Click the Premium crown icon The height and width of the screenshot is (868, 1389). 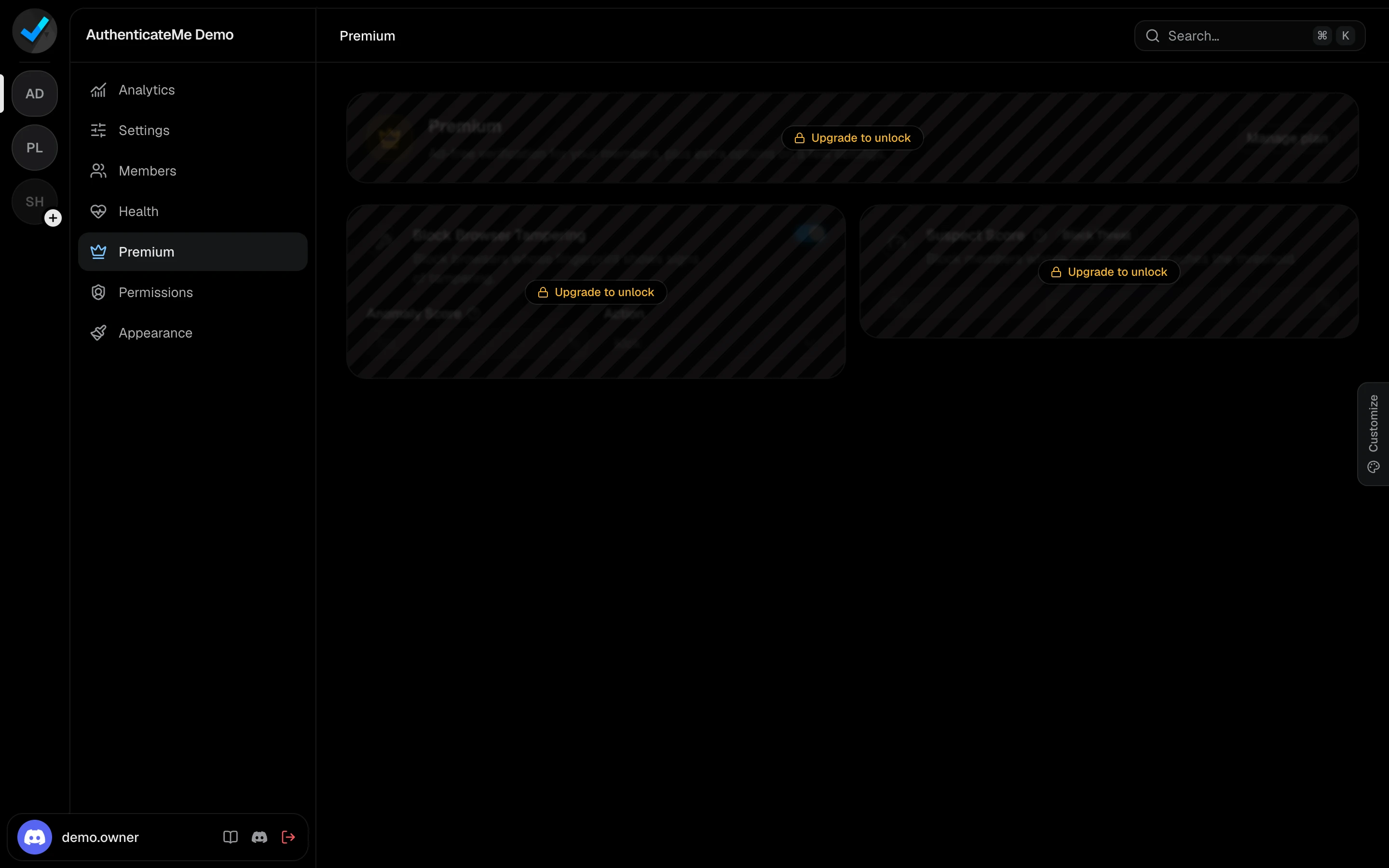pos(98,252)
